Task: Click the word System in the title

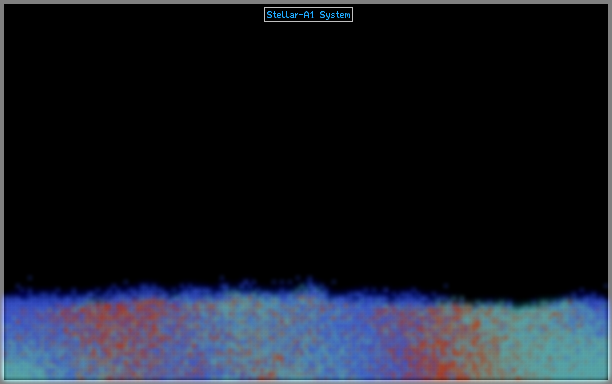Action: 335,15
